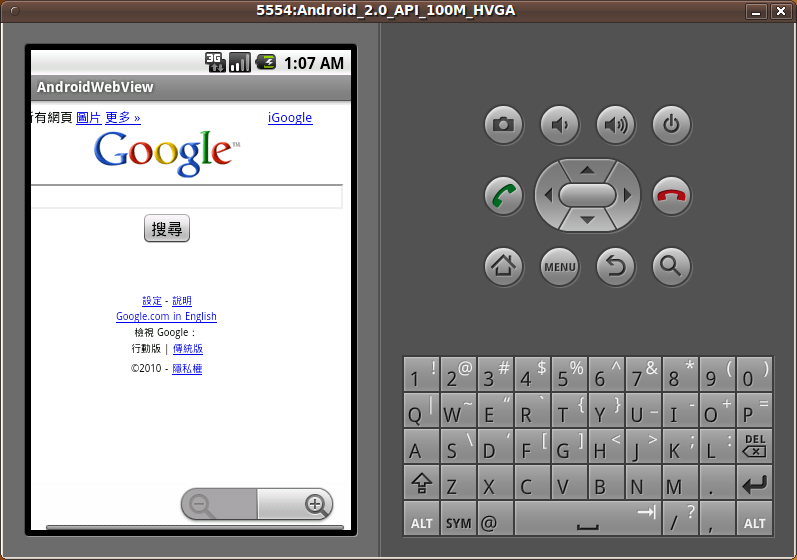
Task: Click the Q key
Action: tap(421, 410)
